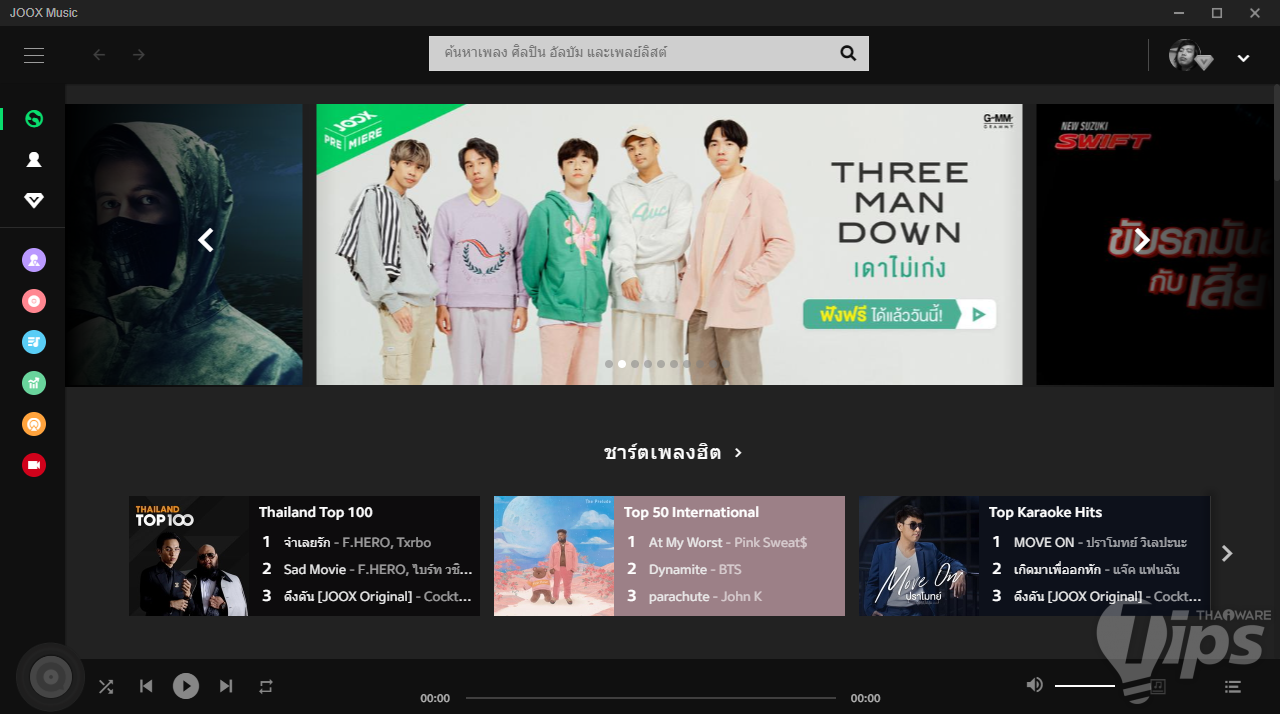Screen dimensions: 1280x714
Task: Play เกิดมาเพื่ออกหัก in Karaoke Hits
Action: [x=1096, y=569]
